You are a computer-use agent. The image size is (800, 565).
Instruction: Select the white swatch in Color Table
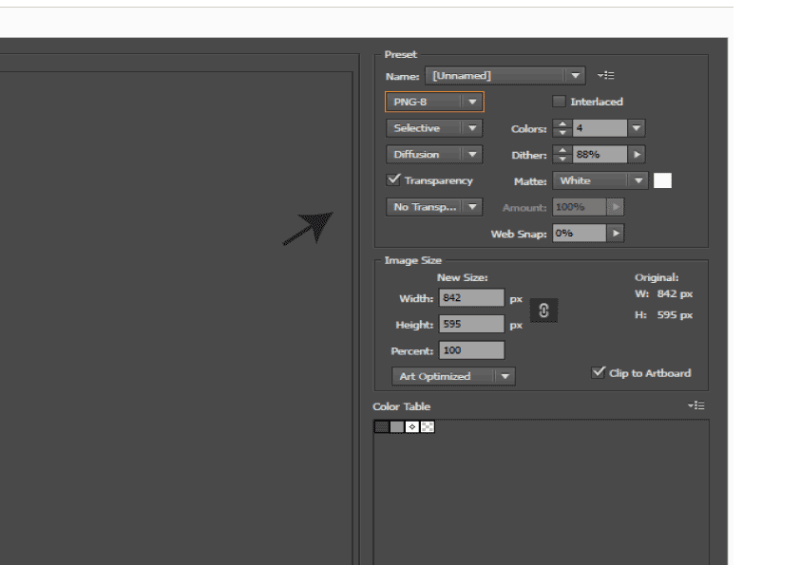(x=412, y=427)
